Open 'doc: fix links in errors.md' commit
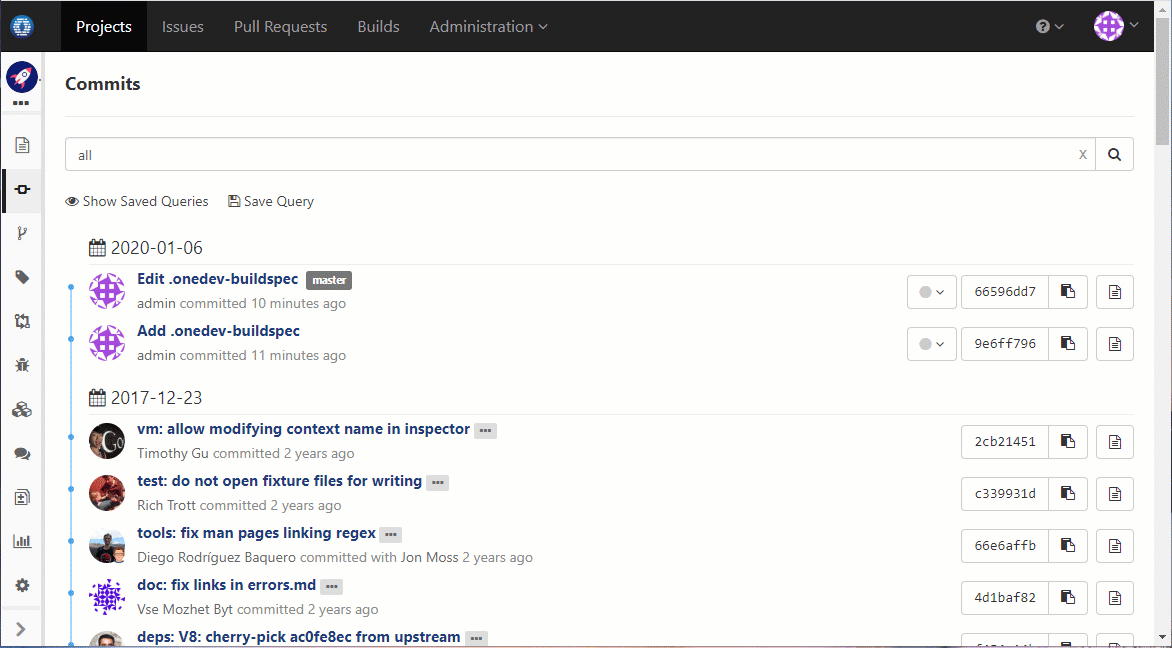Image resolution: width=1172 pixels, height=648 pixels. [x=226, y=585]
